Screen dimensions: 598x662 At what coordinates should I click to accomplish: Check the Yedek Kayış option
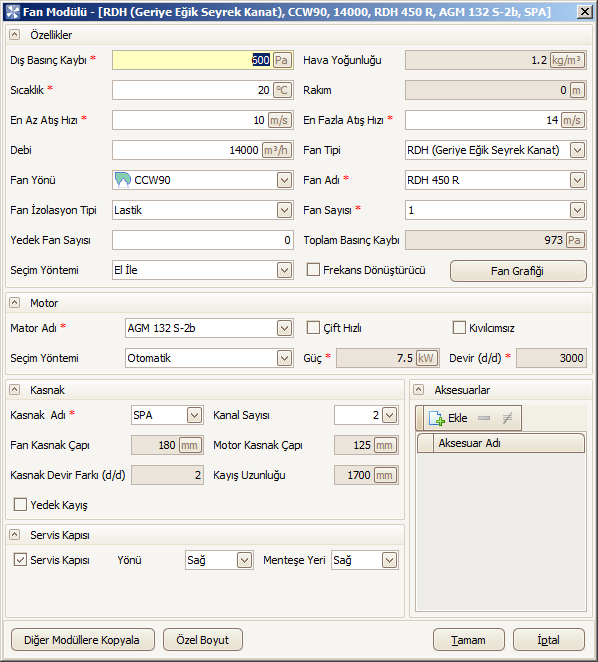pos(20,505)
